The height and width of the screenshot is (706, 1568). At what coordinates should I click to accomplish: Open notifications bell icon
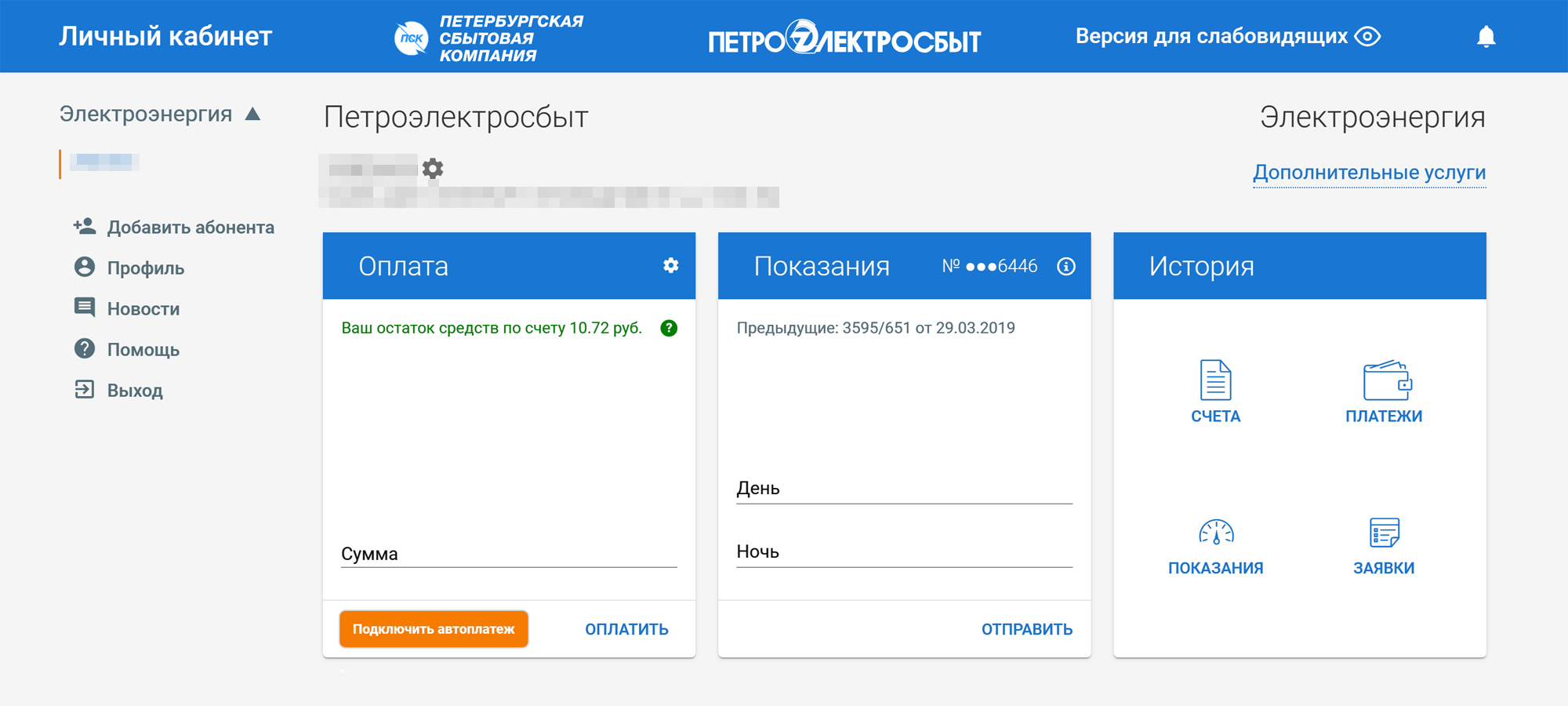(x=1486, y=36)
